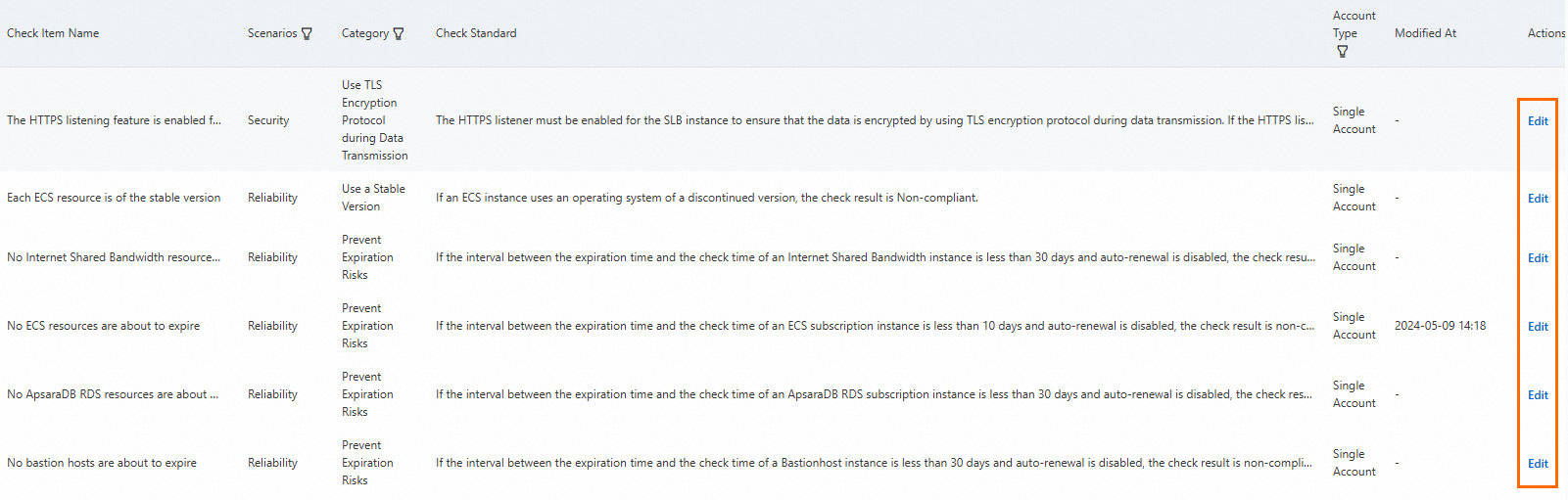Open the Account Type filter icon
Viewport: 1568px width, 500px height.
tap(1343, 52)
